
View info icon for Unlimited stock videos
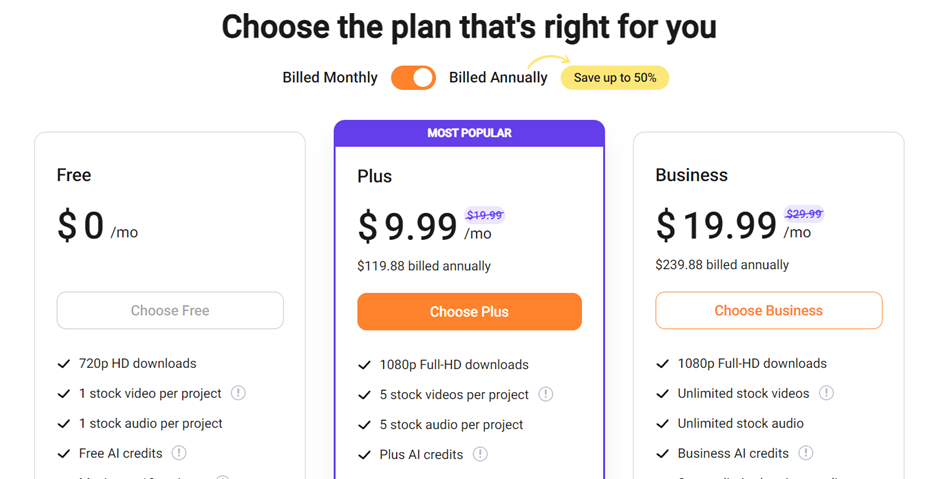point(826,393)
